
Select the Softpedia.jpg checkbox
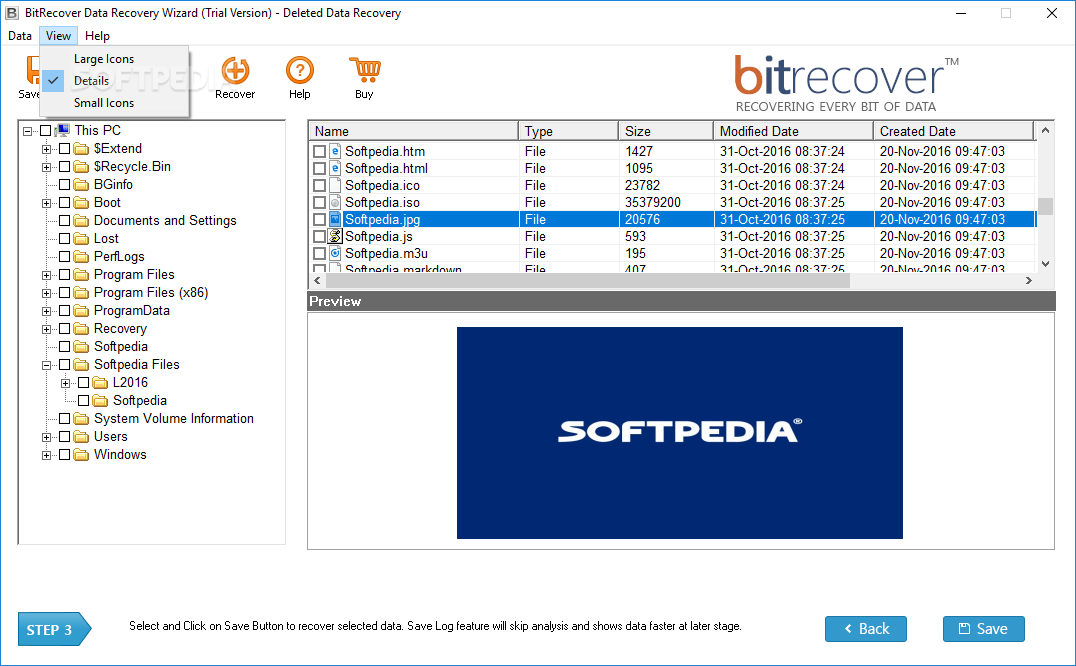pos(319,219)
